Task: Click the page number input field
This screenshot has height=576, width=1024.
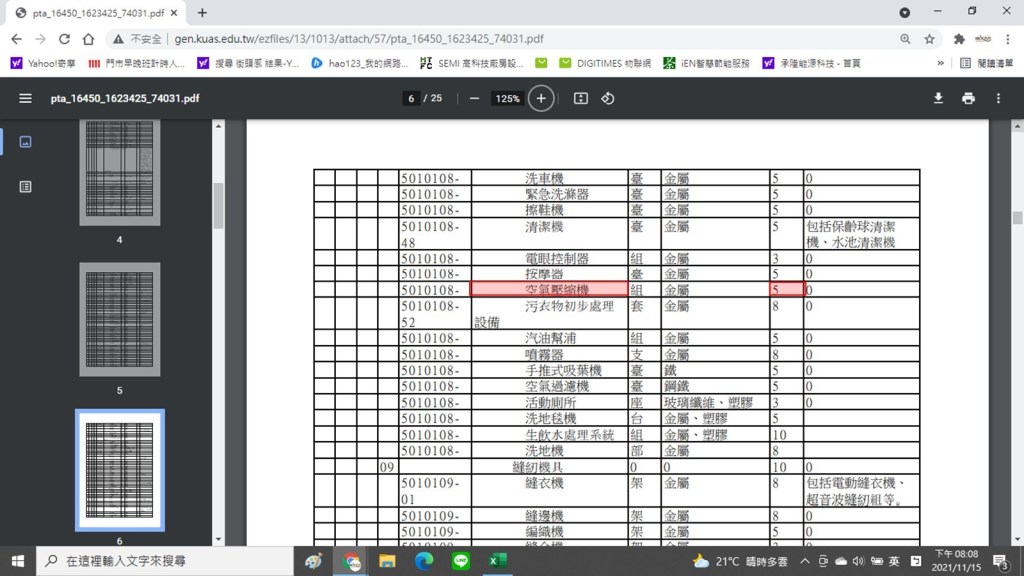Action: click(410, 98)
